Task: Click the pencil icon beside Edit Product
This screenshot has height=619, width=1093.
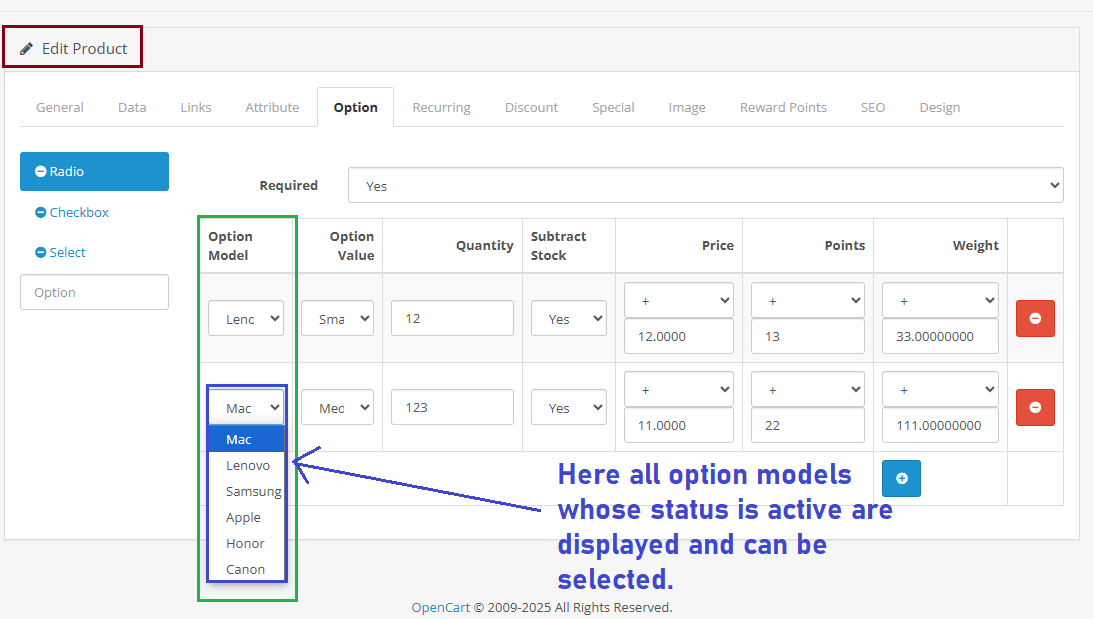Action: click(x=27, y=49)
